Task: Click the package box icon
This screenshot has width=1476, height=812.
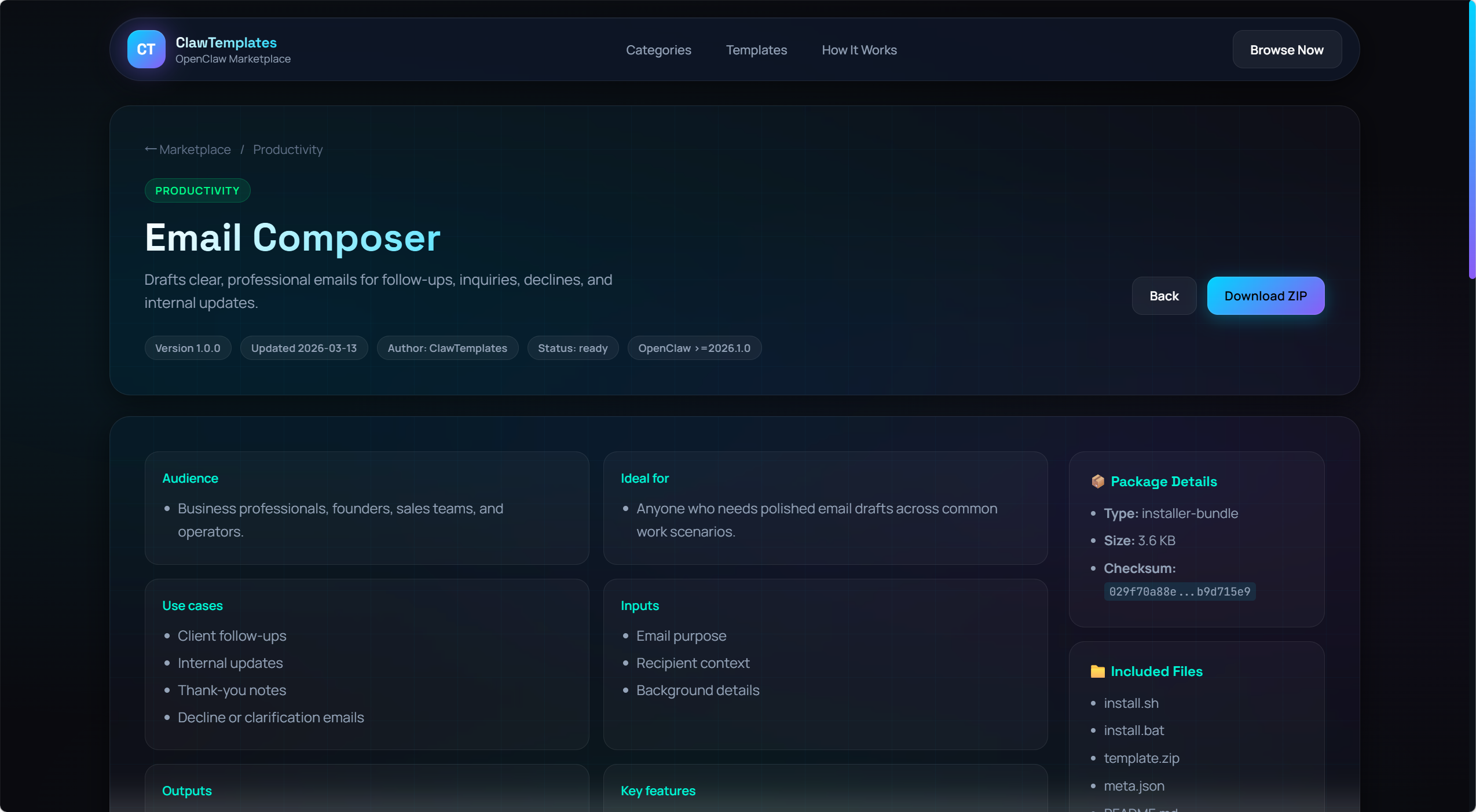Action: point(1097,482)
